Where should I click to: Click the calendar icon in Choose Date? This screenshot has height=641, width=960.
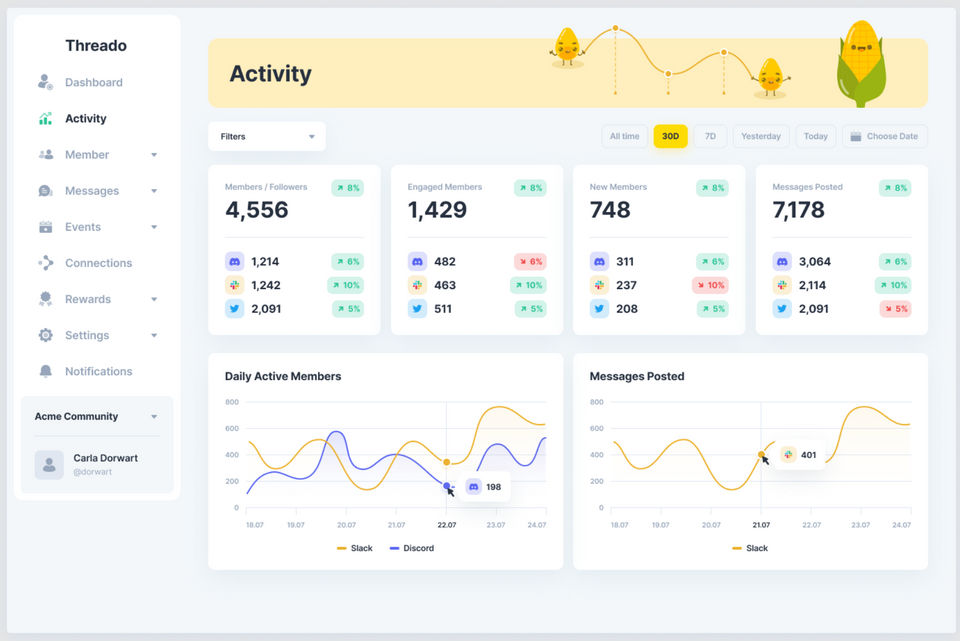[x=855, y=136]
